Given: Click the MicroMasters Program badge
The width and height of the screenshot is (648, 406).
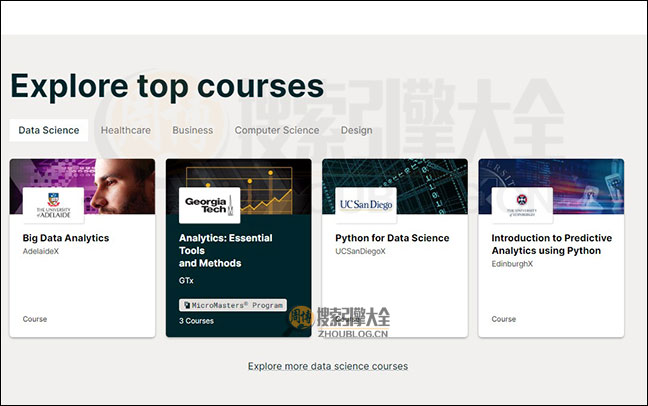Looking at the screenshot, I should point(233,305).
